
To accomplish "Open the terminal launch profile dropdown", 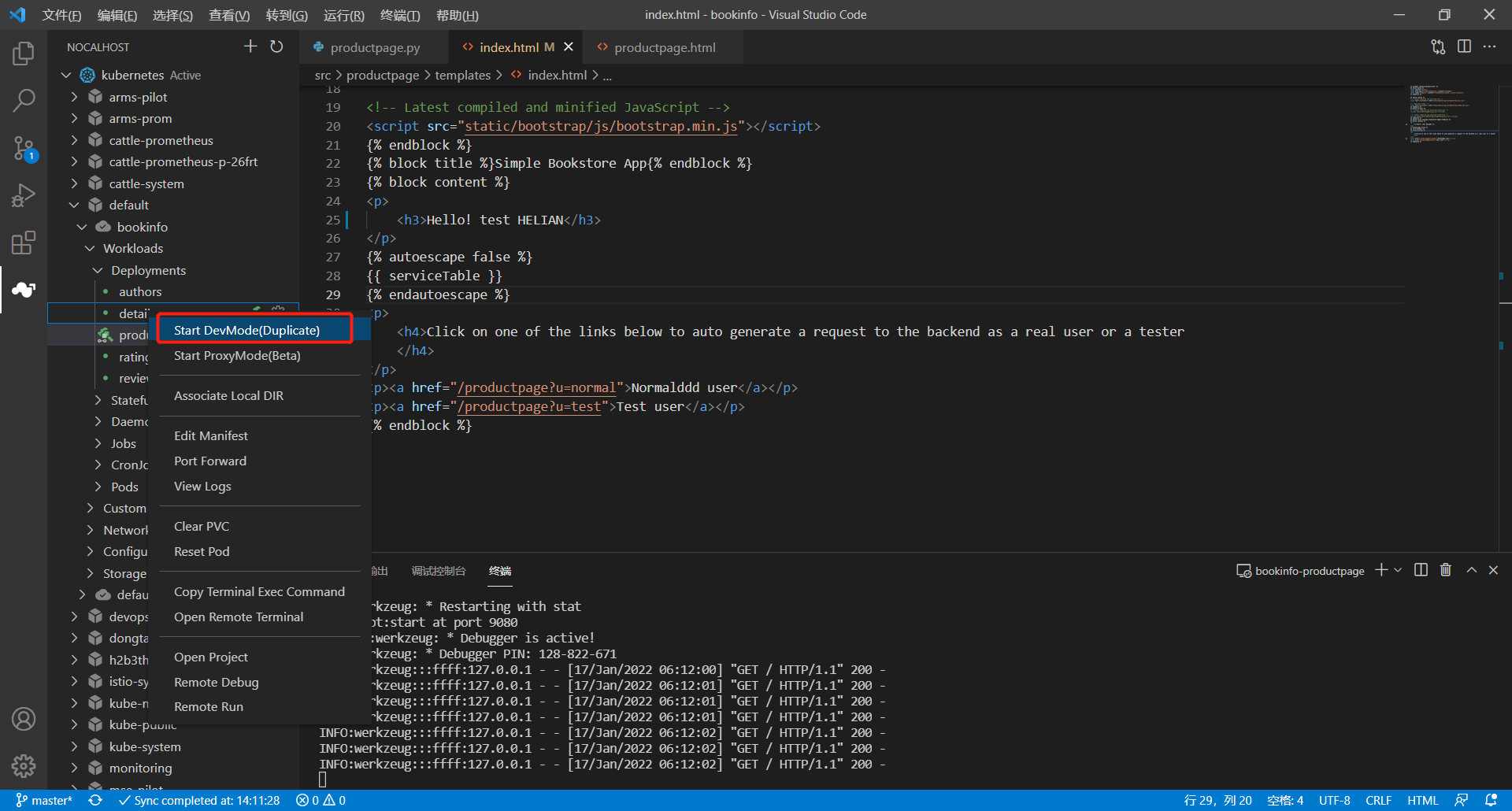I will pos(1398,570).
